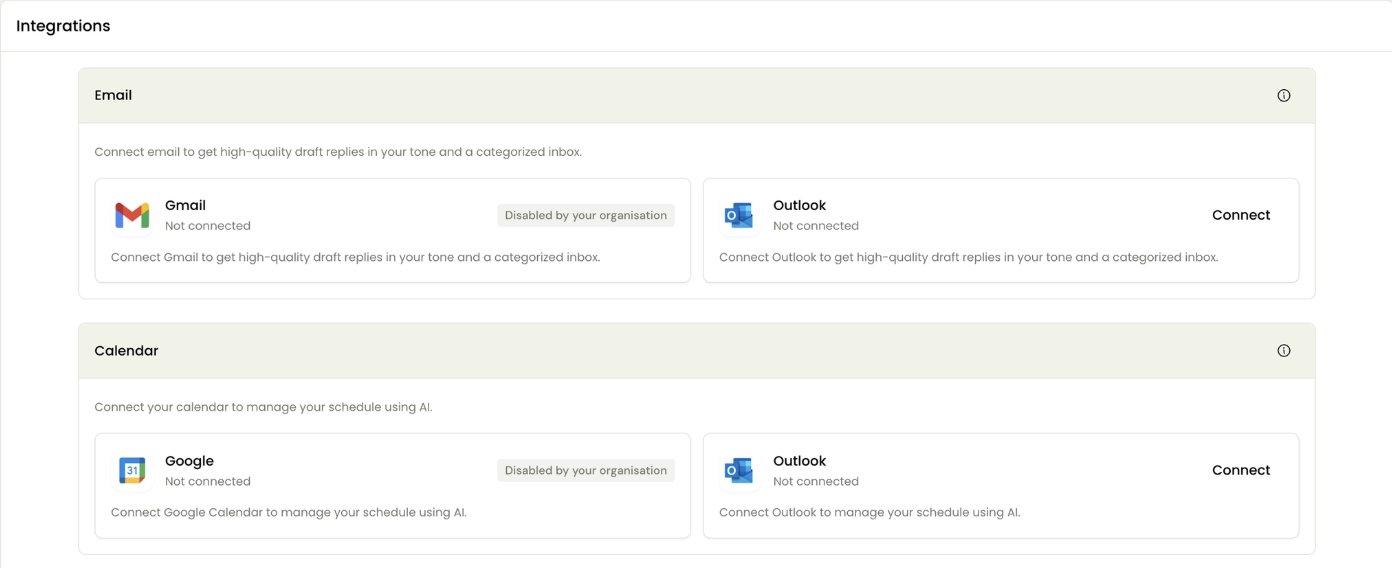Click the info icon in Calendar header
Viewport: 1392px width, 572px height.
tap(1284, 351)
